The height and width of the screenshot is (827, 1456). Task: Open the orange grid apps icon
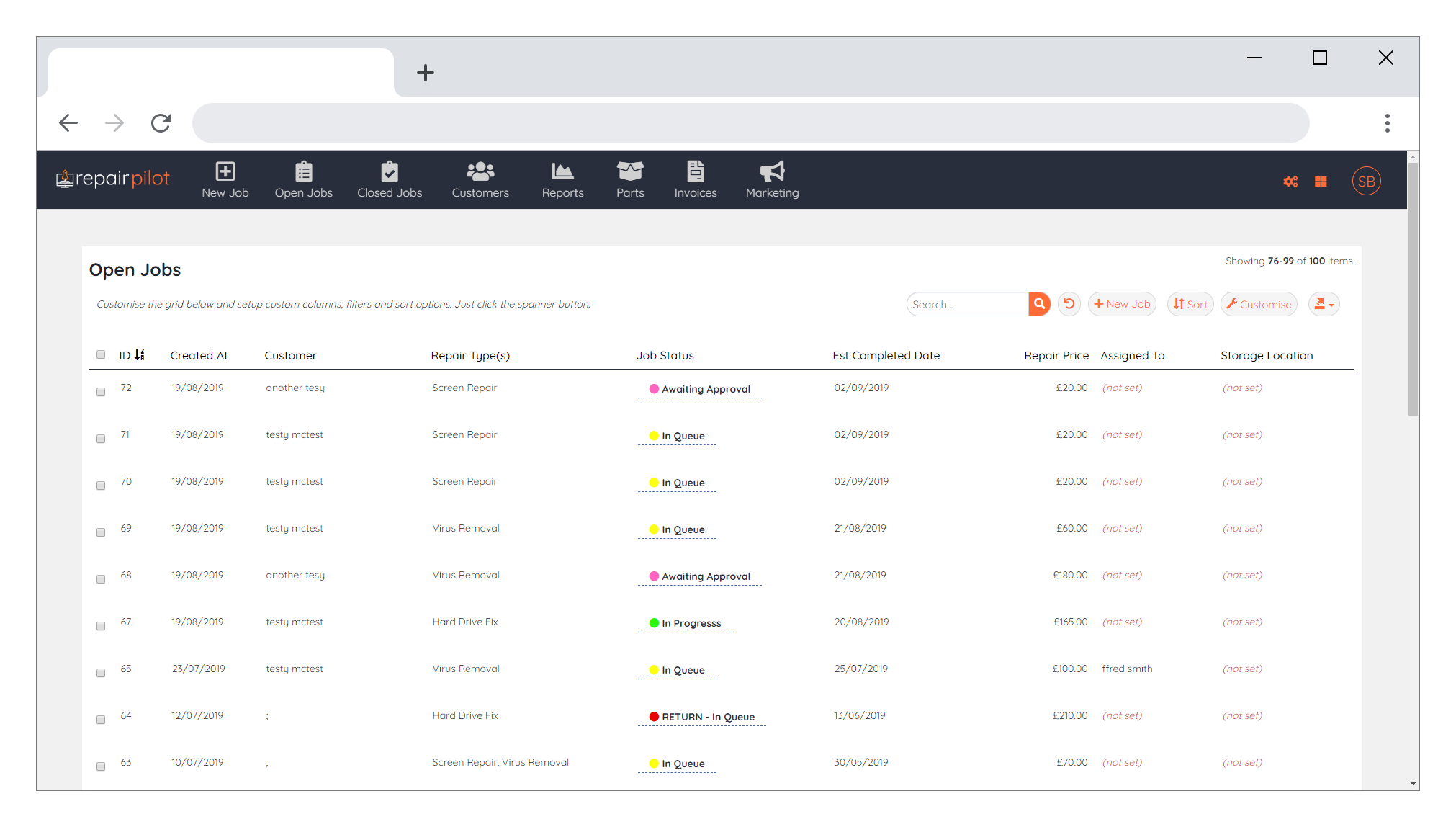click(x=1321, y=182)
